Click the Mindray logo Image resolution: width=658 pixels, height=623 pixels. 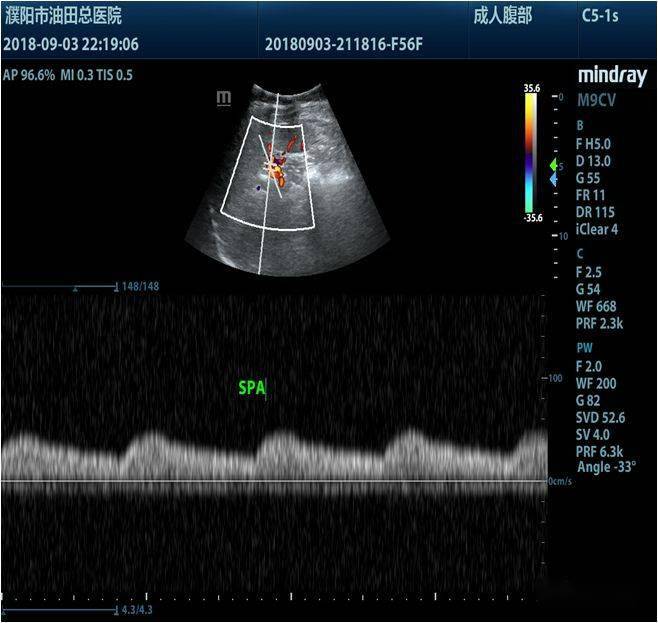pyautogui.click(x=612, y=75)
